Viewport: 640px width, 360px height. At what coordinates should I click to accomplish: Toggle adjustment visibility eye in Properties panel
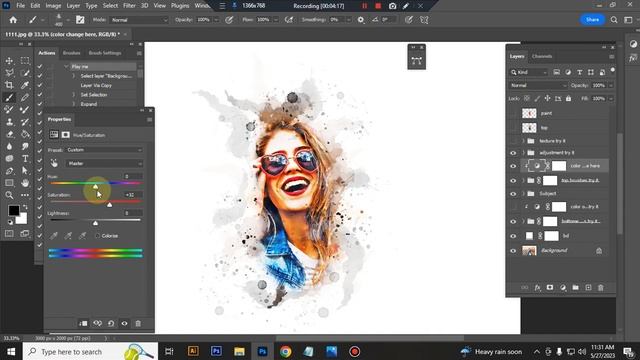tap(124, 324)
